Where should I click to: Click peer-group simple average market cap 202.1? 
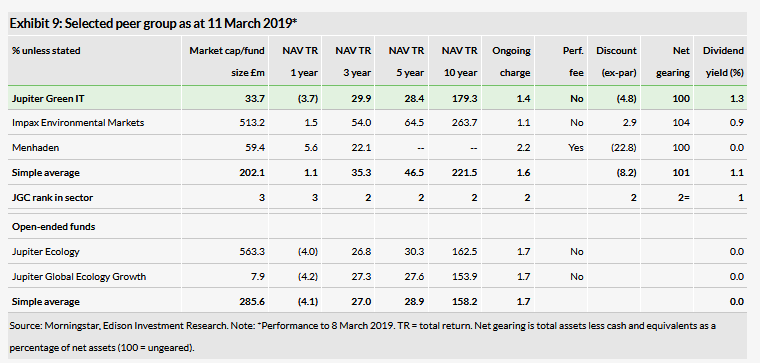pyautogui.click(x=253, y=173)
